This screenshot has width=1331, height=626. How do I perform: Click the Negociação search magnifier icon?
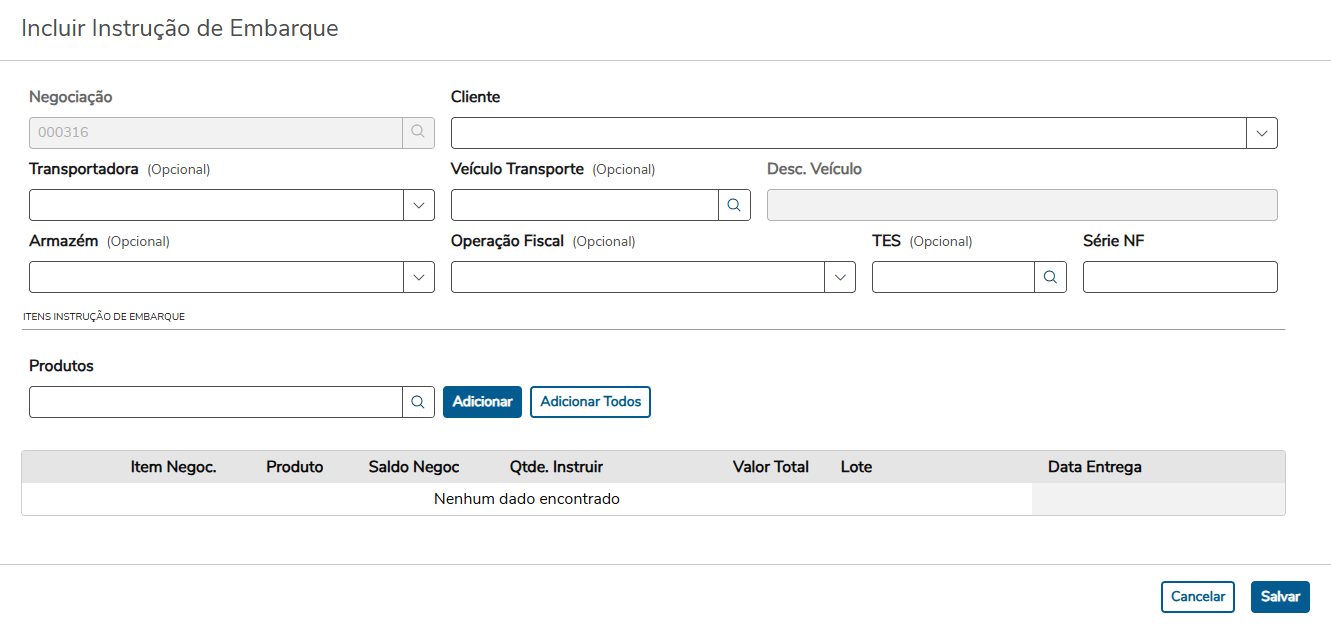418,133
